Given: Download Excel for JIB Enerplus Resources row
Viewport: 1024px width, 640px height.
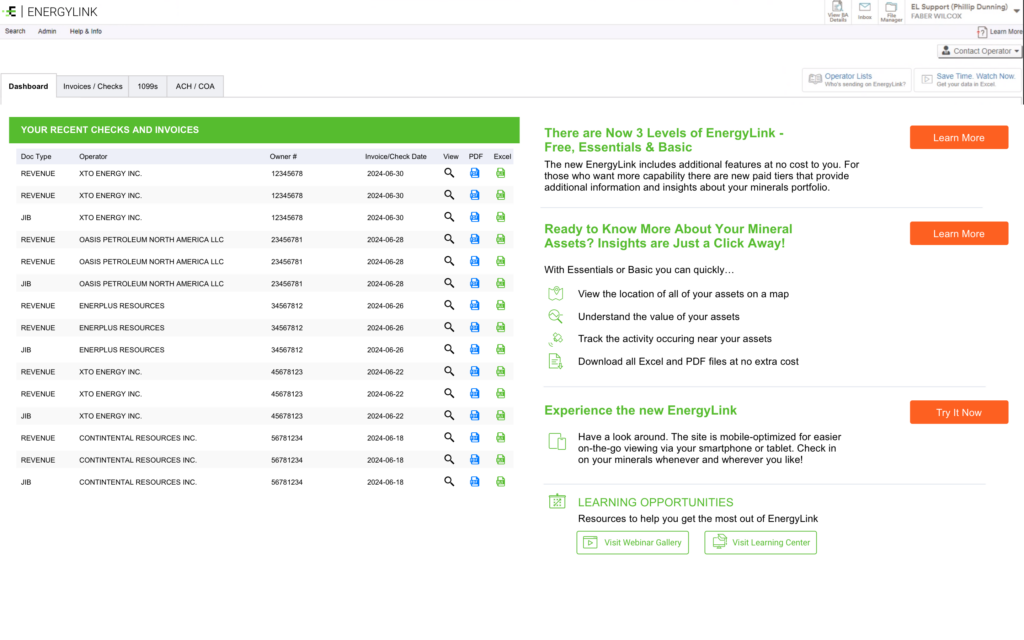Looking at the screenshot, I should pyautogui.click(x=500, y=349).
